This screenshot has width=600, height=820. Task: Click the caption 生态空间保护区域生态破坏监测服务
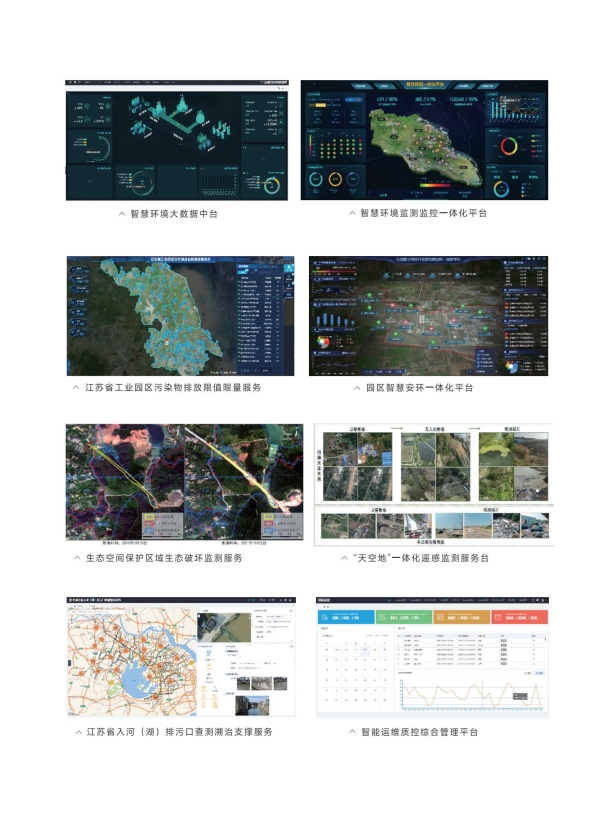(x=164, y=558)
